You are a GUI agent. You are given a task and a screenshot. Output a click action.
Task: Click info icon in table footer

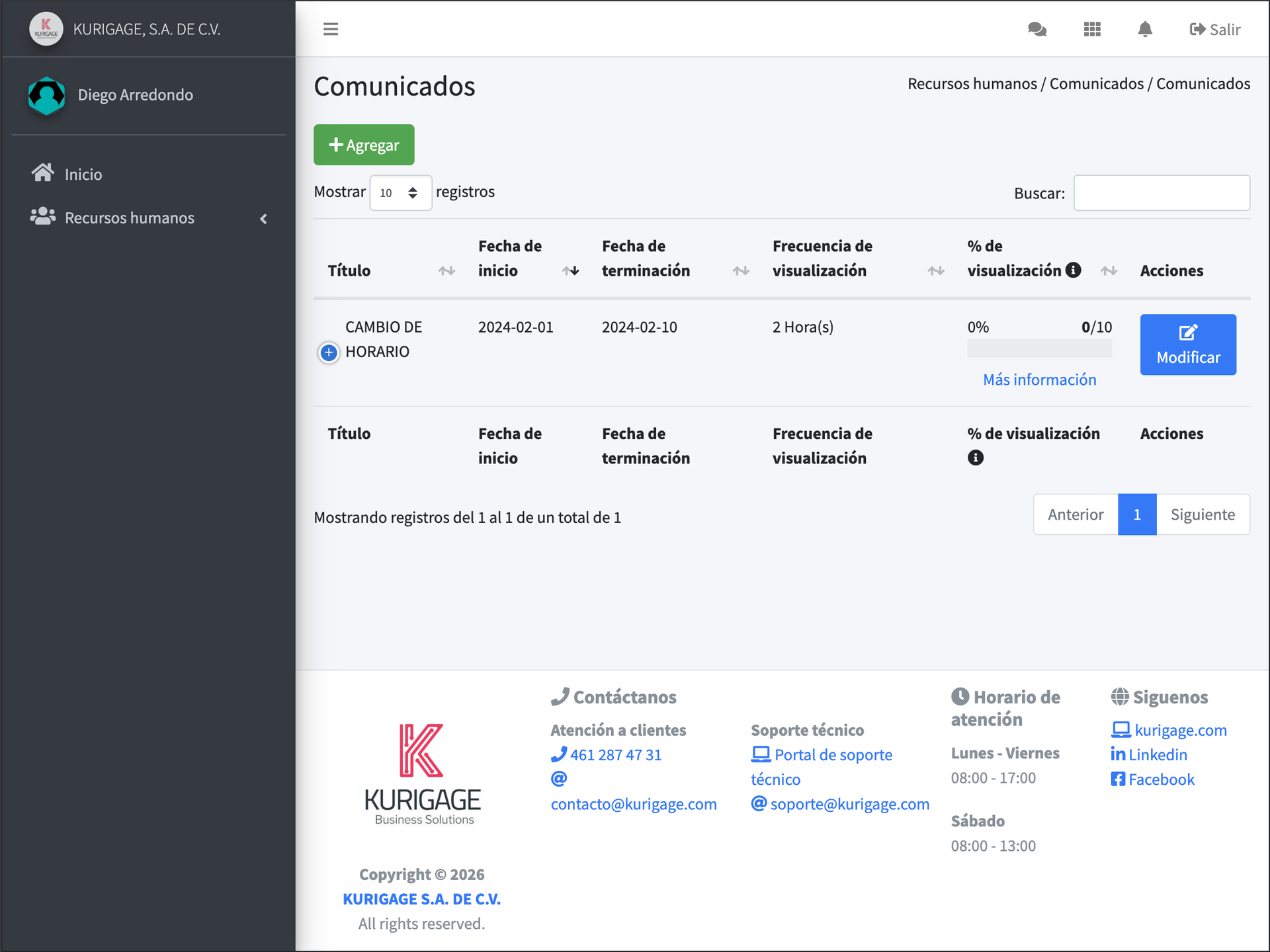(975, 457)
